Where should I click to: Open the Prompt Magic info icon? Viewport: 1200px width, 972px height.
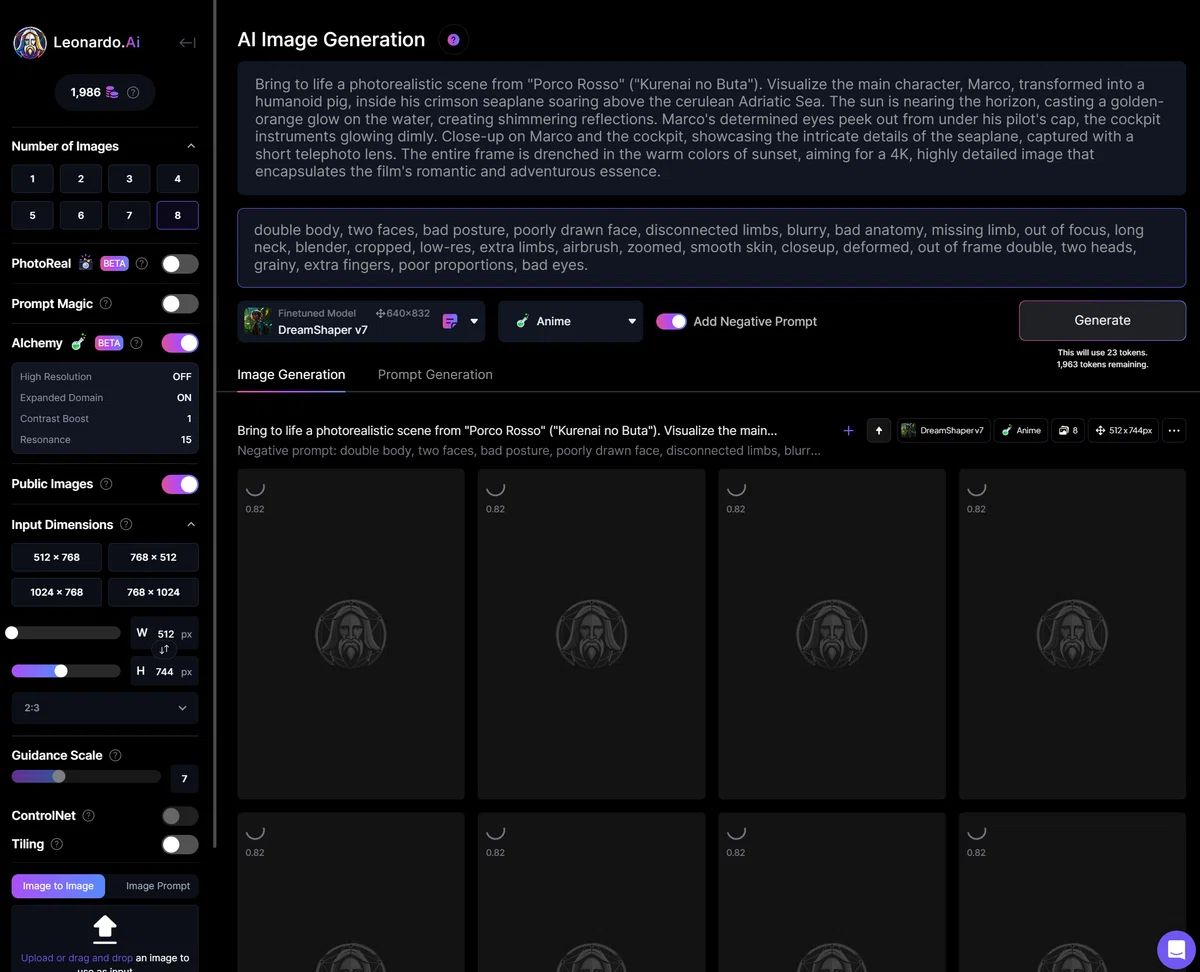tap(106, 304)
